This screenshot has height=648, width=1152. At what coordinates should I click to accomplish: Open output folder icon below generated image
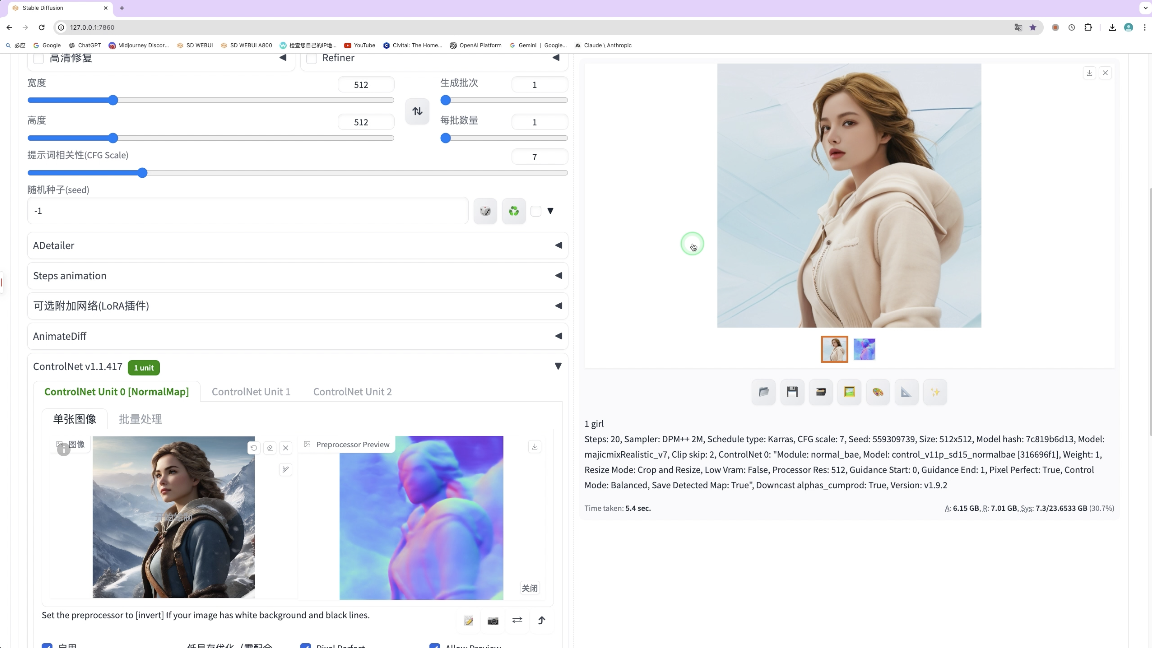pos(764,392)
